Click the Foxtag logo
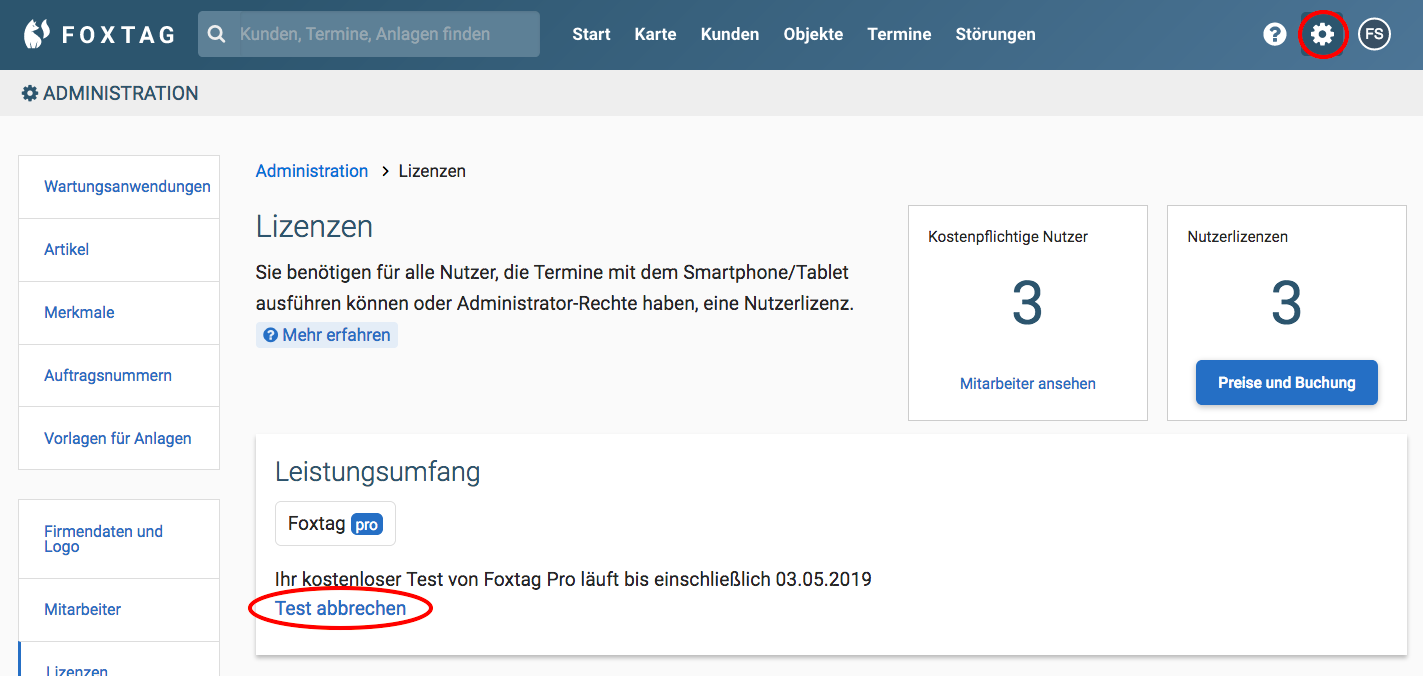Image resolution: width=1423 pixels, height=676 pixels. [x=99, y=34]
